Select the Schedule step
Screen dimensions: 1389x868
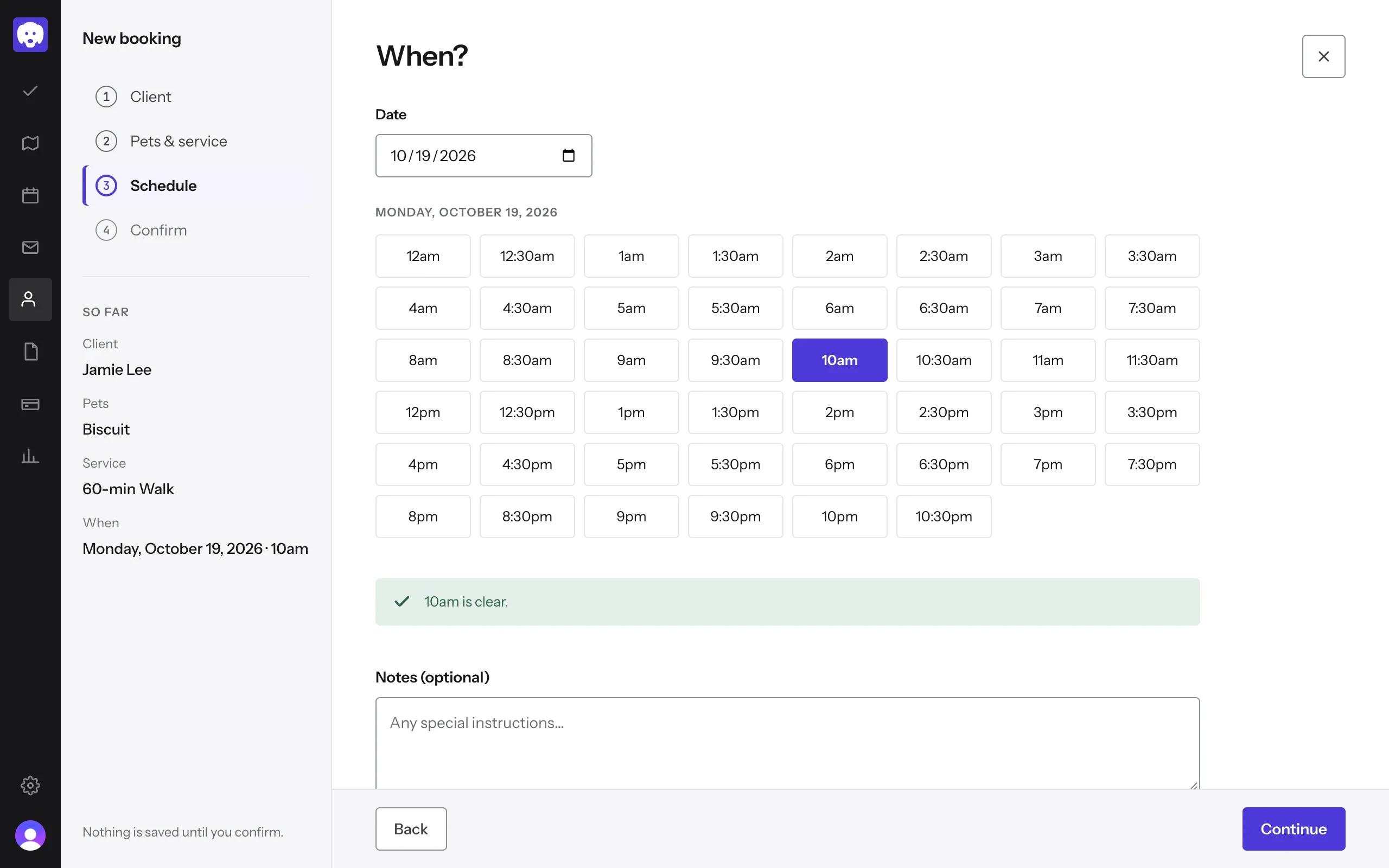(x=196, y=186)
